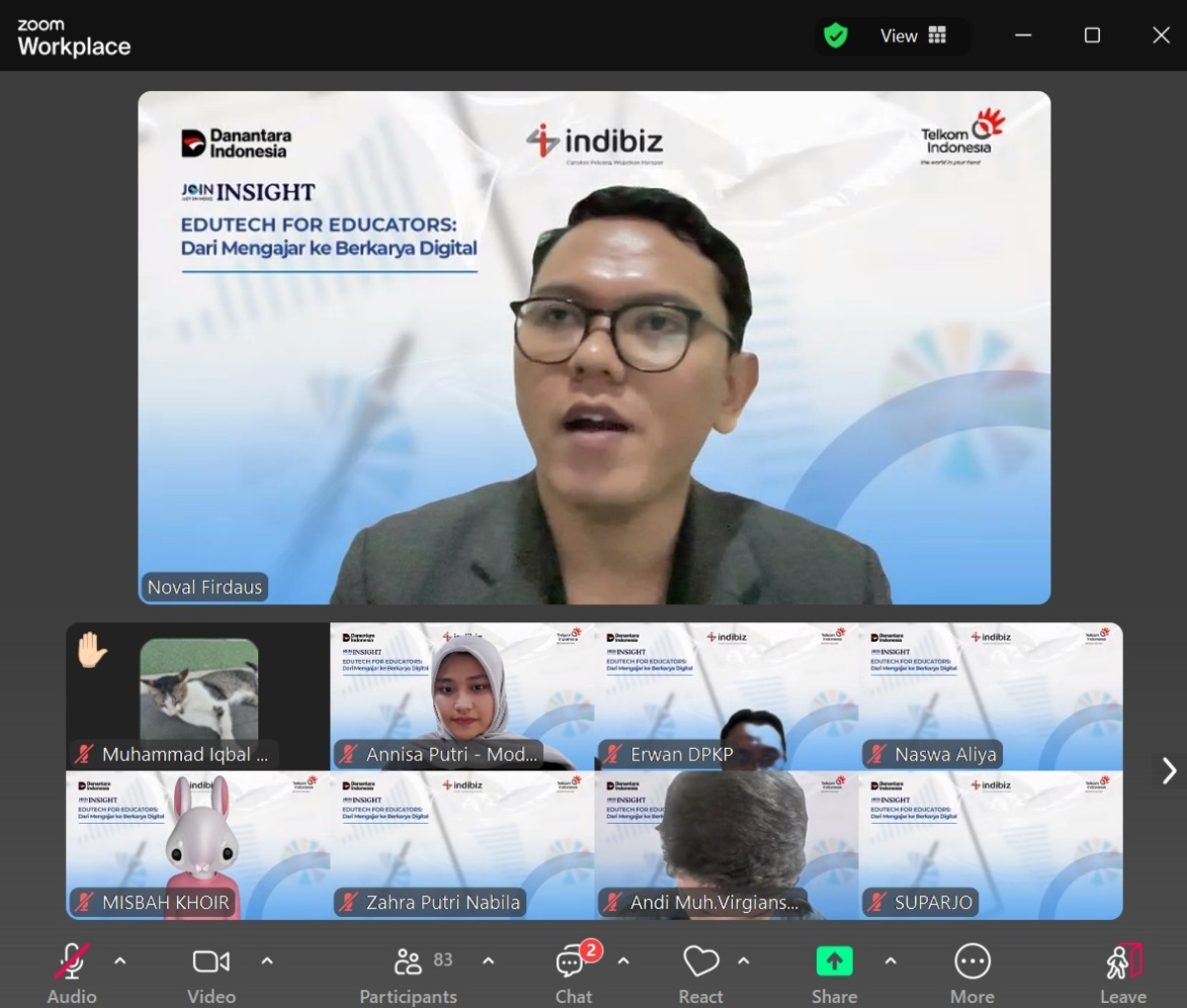Open the View menu

pos(898,35)
